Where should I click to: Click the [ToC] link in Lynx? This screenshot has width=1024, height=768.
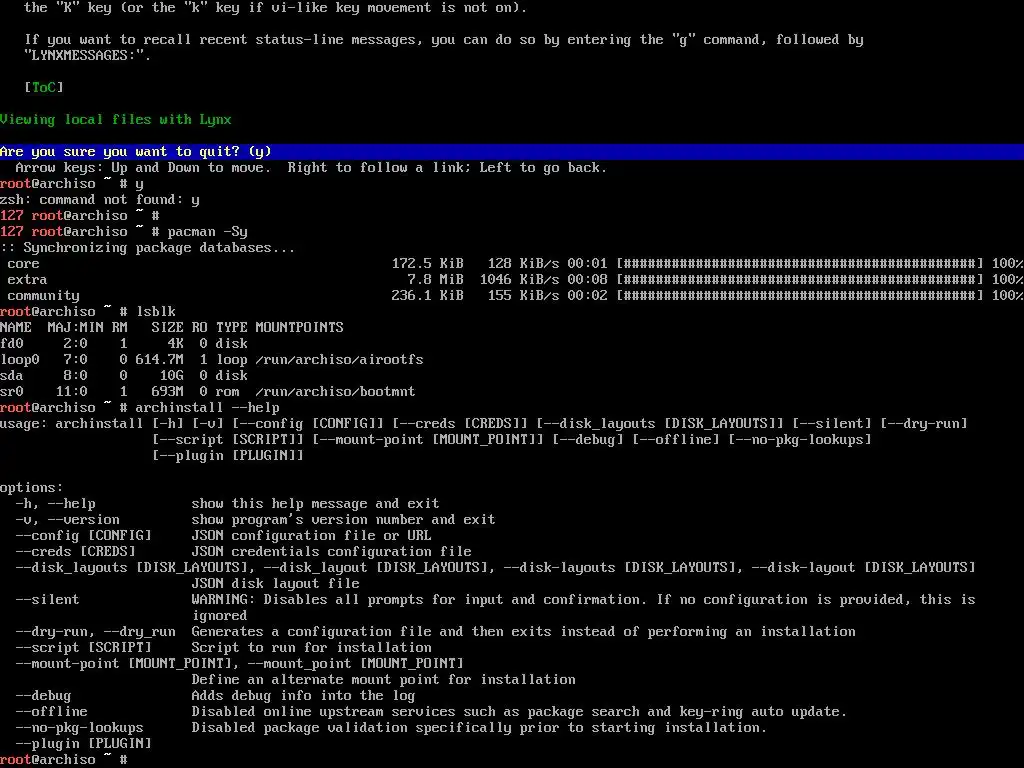pyautogui.click(x=44, y=87)
